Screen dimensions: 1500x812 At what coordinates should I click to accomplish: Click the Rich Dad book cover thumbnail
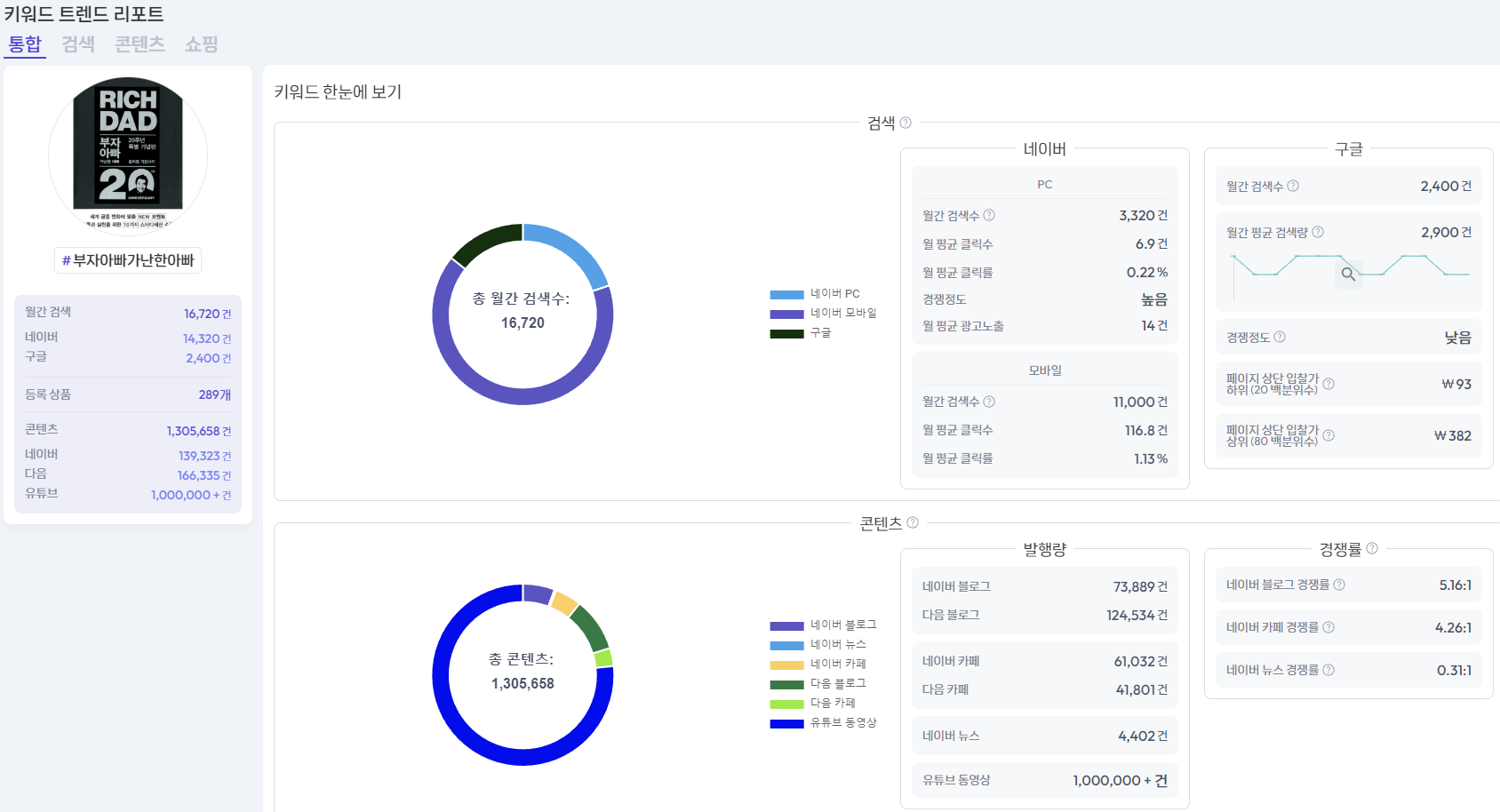point(128,155)
